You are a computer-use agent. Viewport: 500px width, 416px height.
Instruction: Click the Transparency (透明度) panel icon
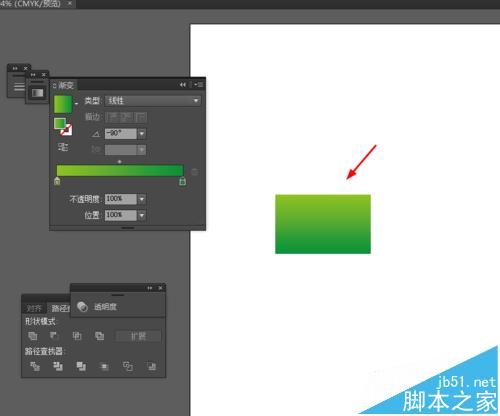[82, 307]
